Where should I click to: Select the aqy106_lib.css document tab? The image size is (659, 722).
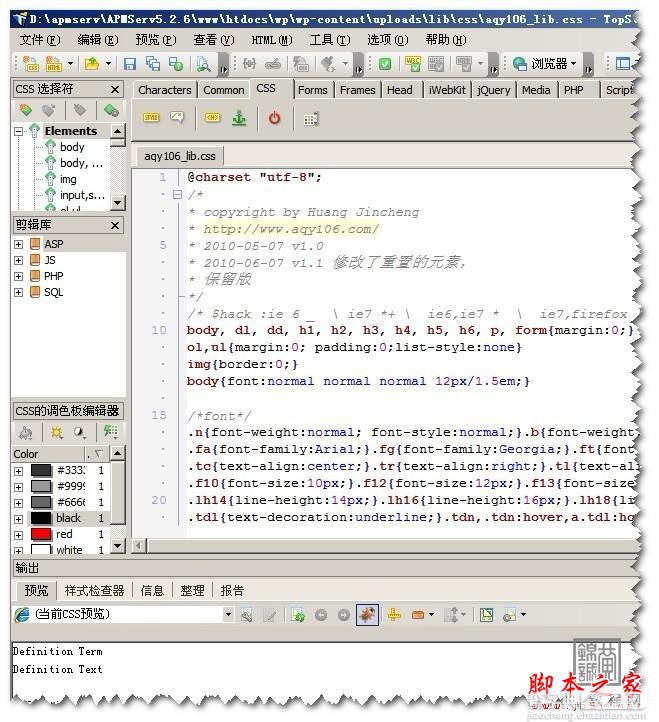click(180, 156)
